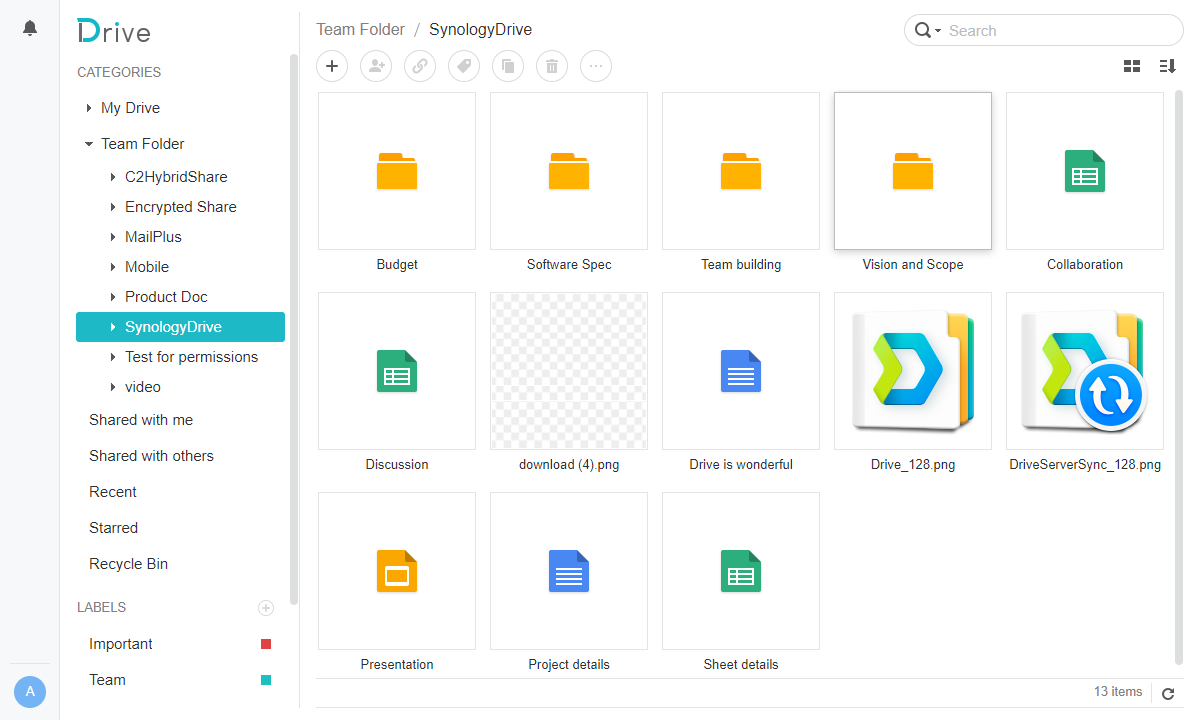Click the red Important label swatch
Screen dimensions: 1200x720
pos(266,644)
